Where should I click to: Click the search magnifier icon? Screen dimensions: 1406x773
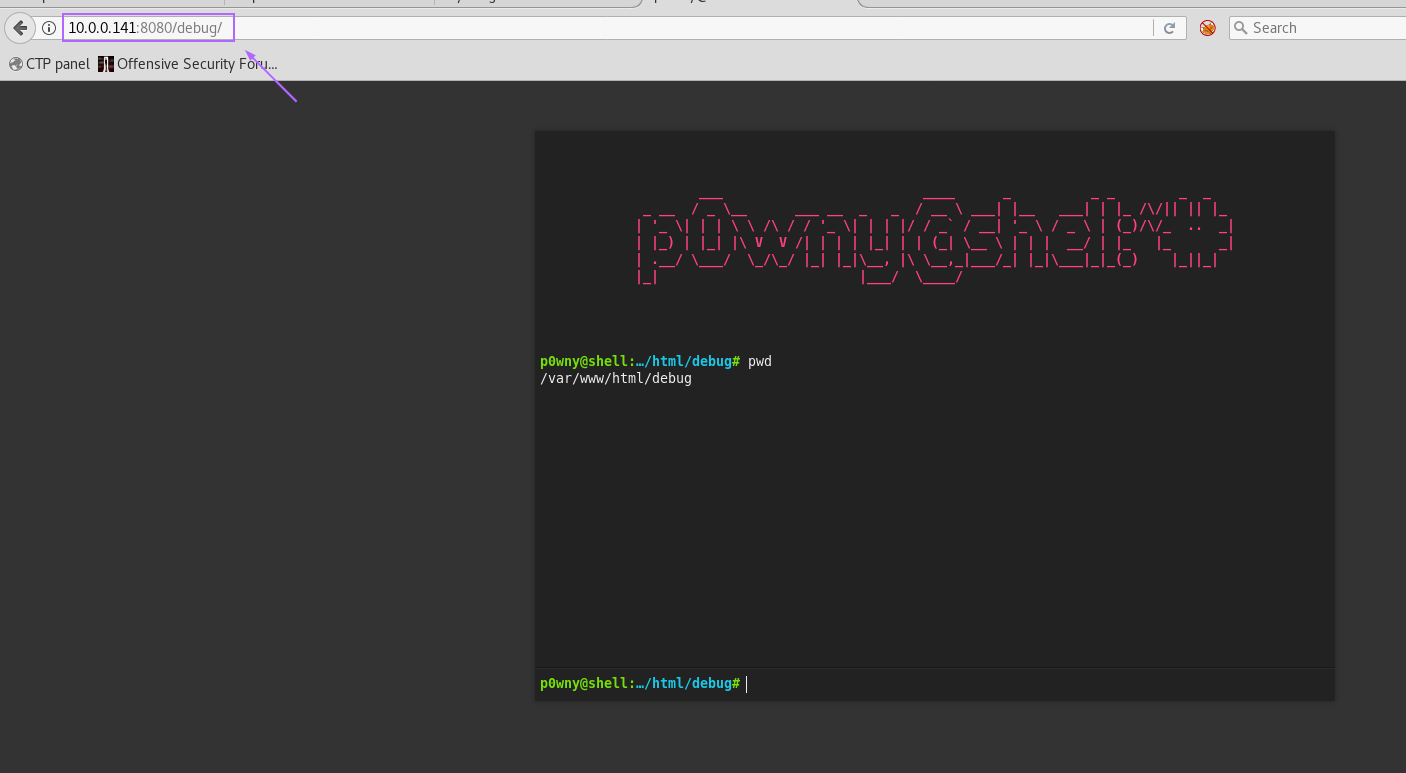pos(1241,28)
